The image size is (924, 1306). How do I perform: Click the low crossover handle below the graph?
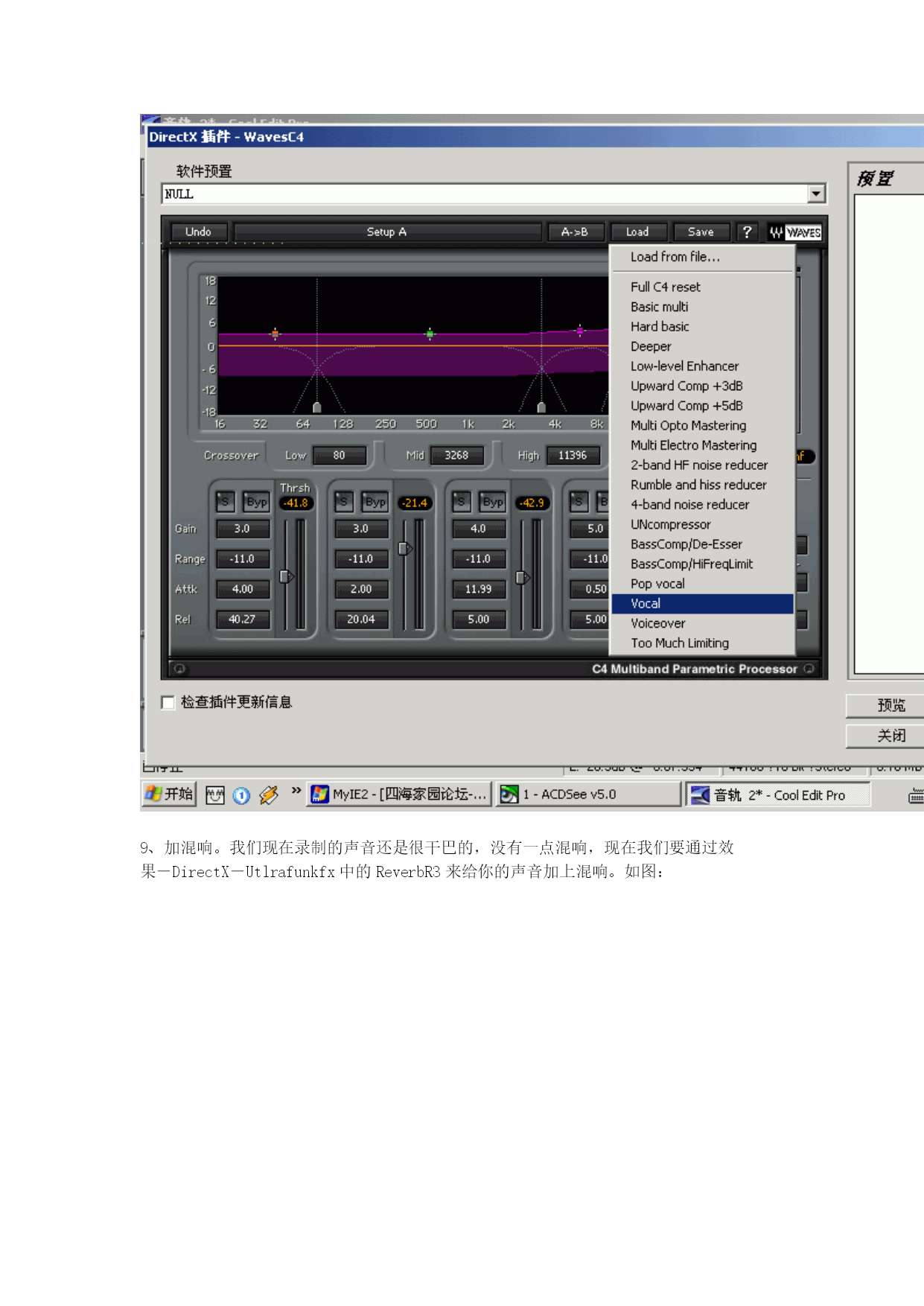pos(317,407)
